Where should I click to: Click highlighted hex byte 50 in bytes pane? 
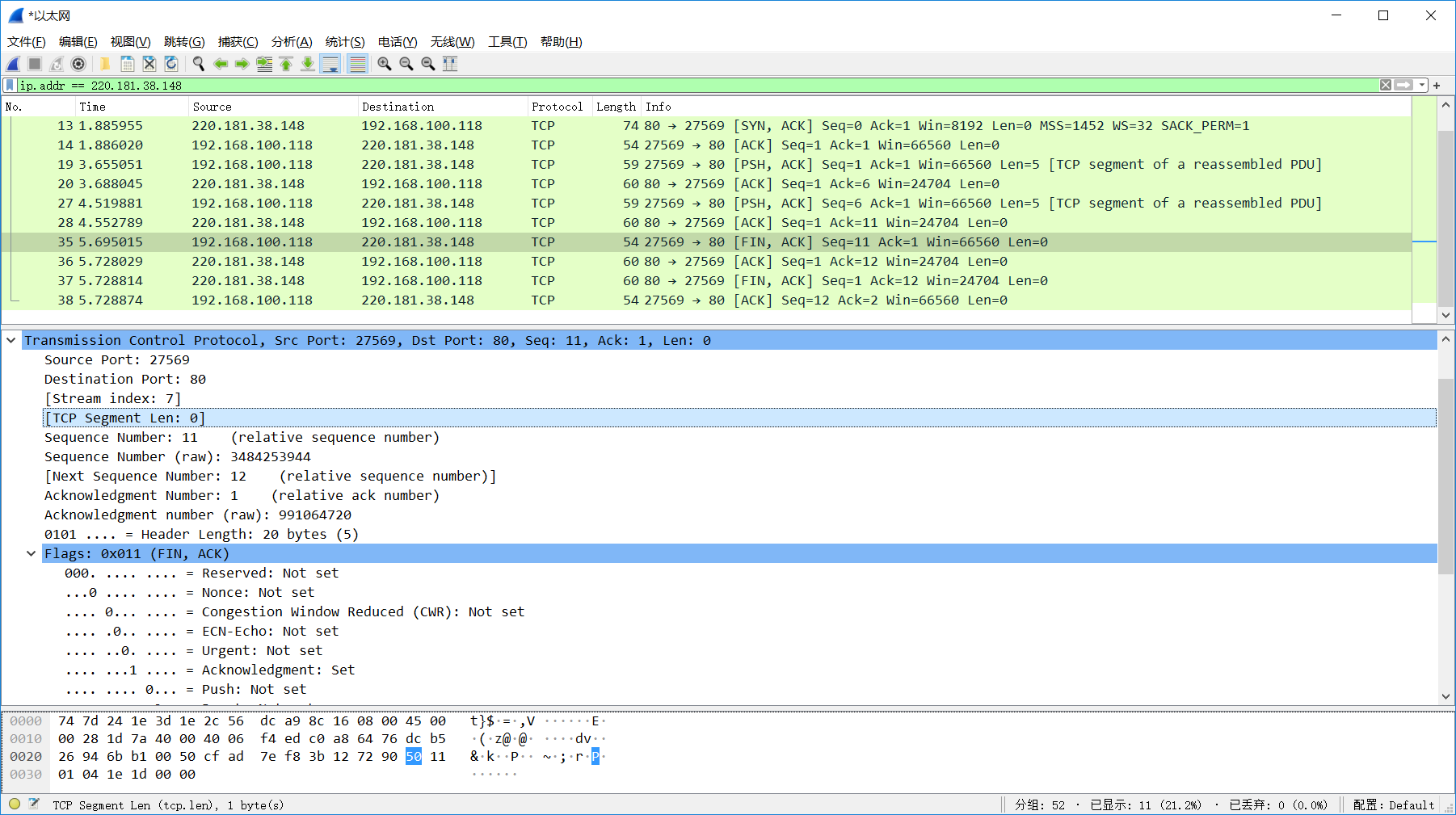[x=414, y=757]
